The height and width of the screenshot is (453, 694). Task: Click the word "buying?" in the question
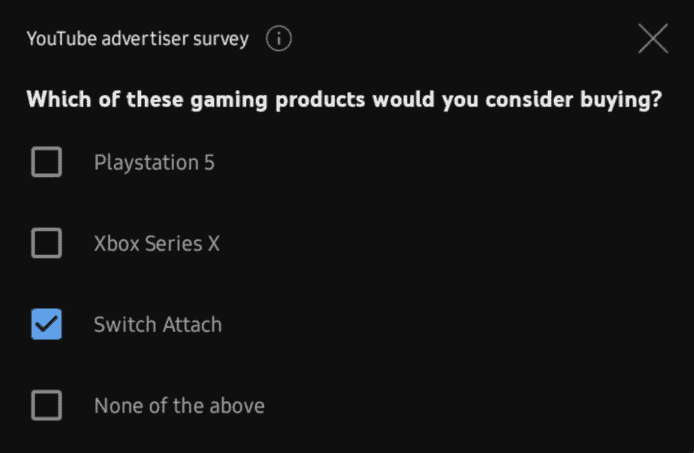622,101
